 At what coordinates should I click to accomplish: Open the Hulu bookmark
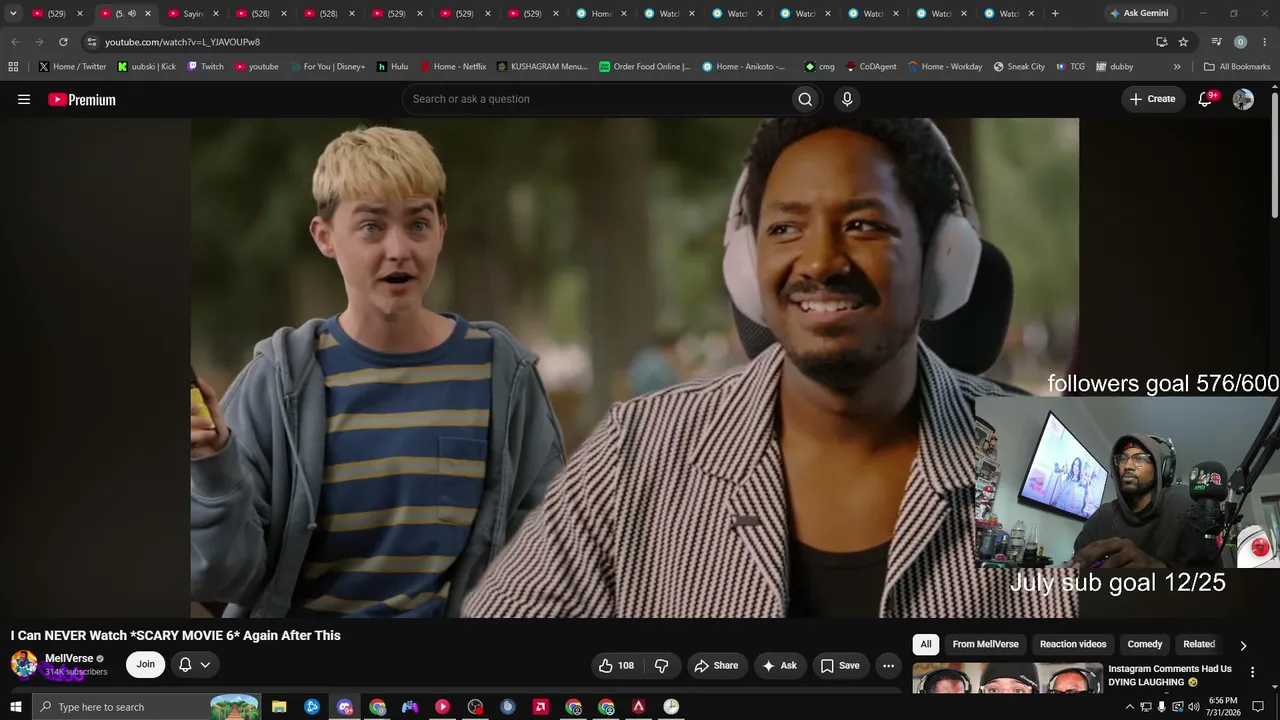click(393, 67)
